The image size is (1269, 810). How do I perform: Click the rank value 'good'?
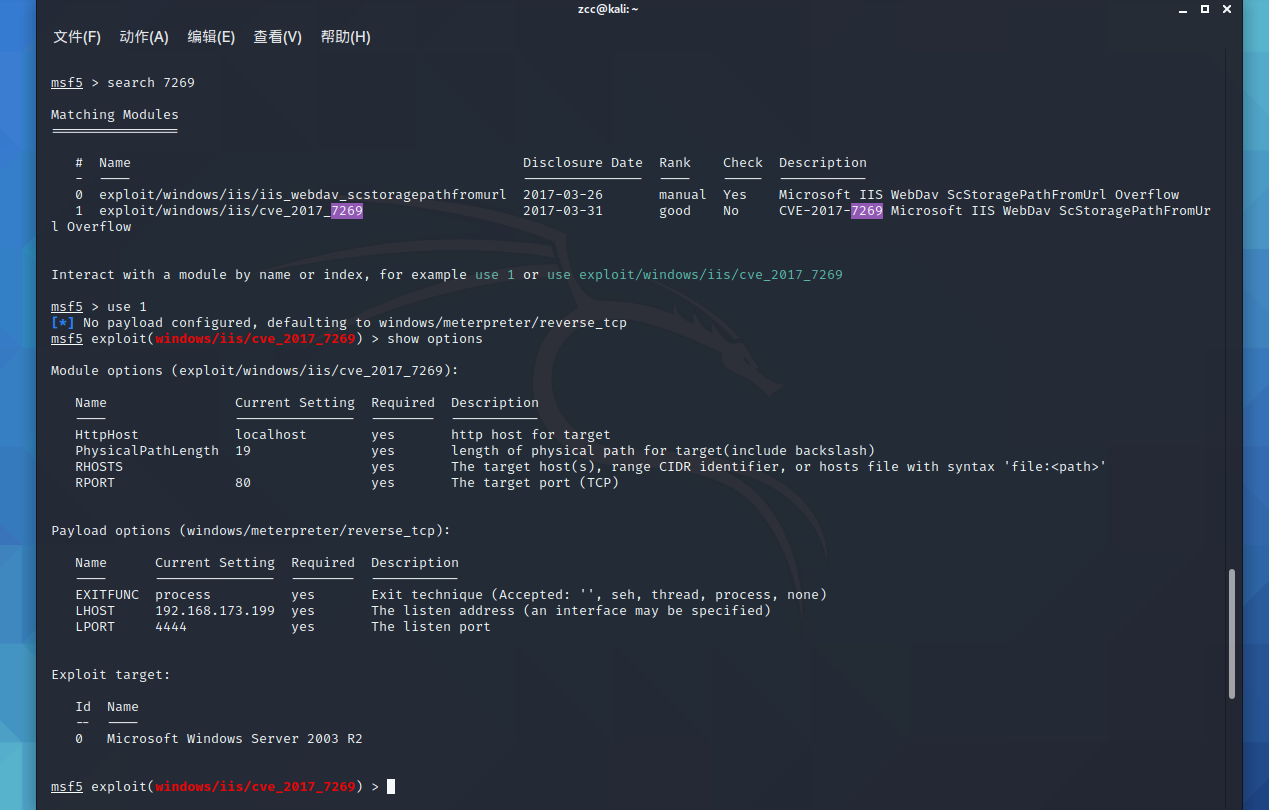(675, 211)
